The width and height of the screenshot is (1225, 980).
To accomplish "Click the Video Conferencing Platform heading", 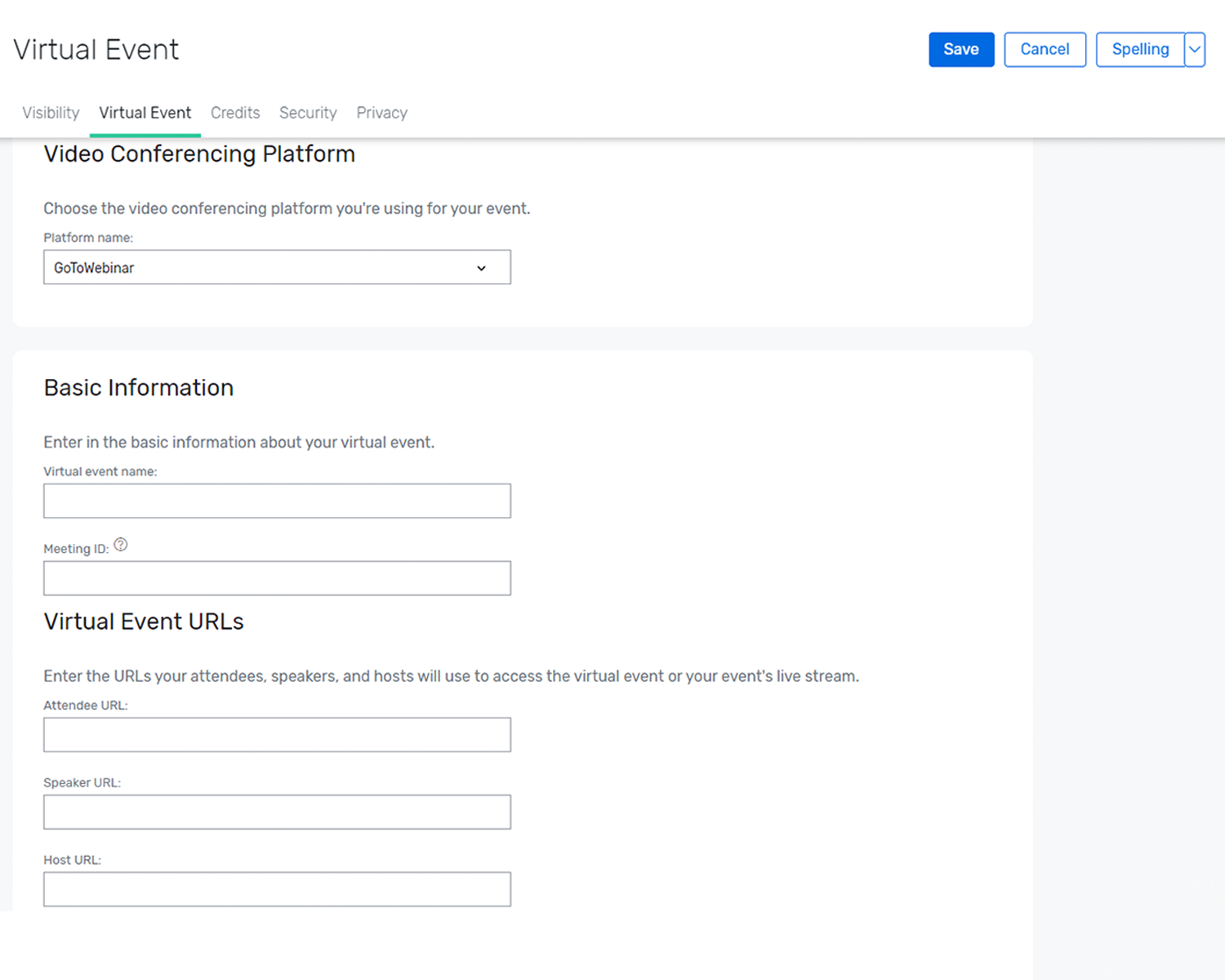I will point(199,154).
